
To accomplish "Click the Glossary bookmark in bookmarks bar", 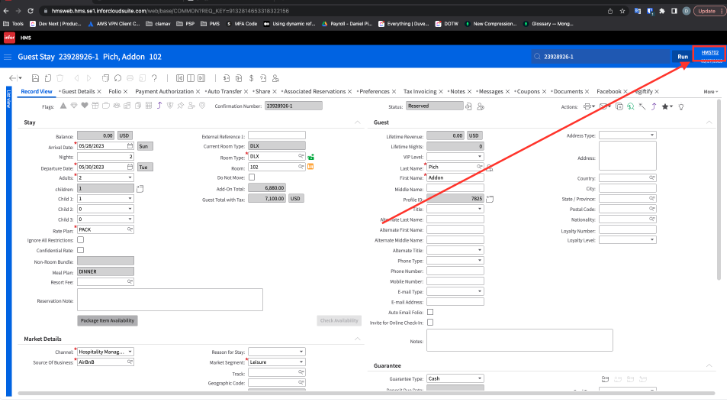I will pyautogui.click(x=548, y=24).
